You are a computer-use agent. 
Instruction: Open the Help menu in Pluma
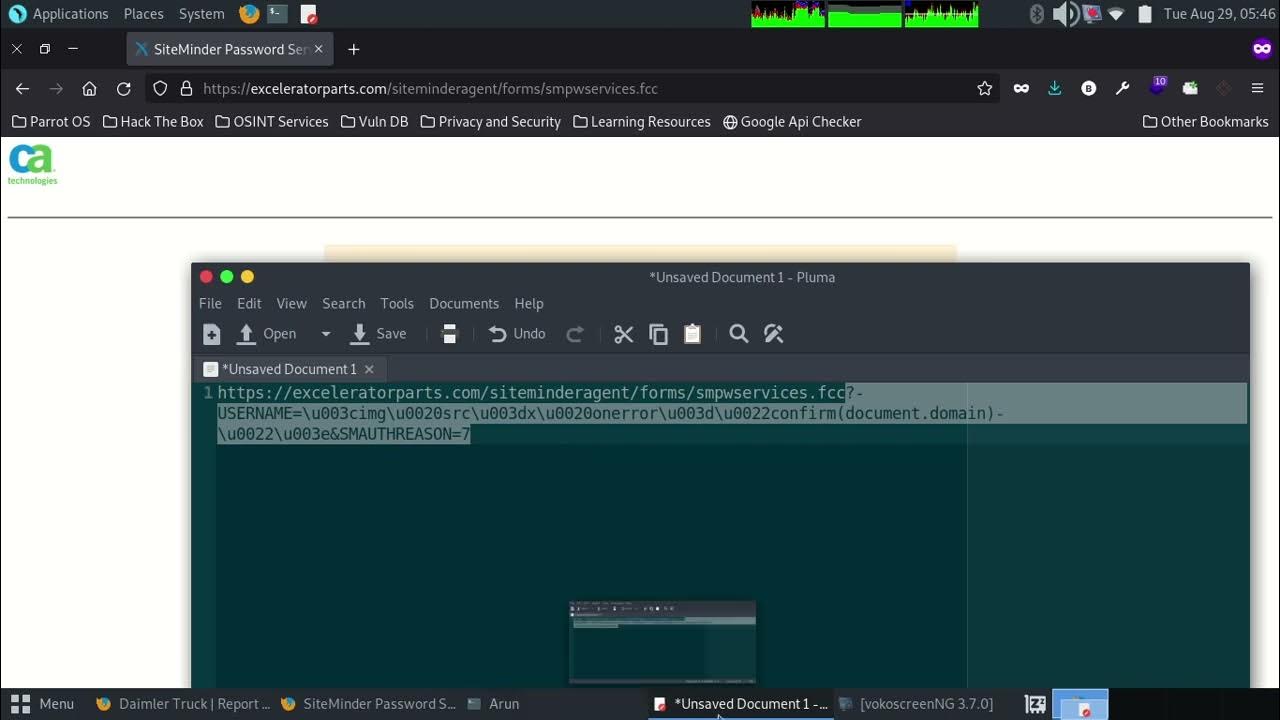click(529, 303)
